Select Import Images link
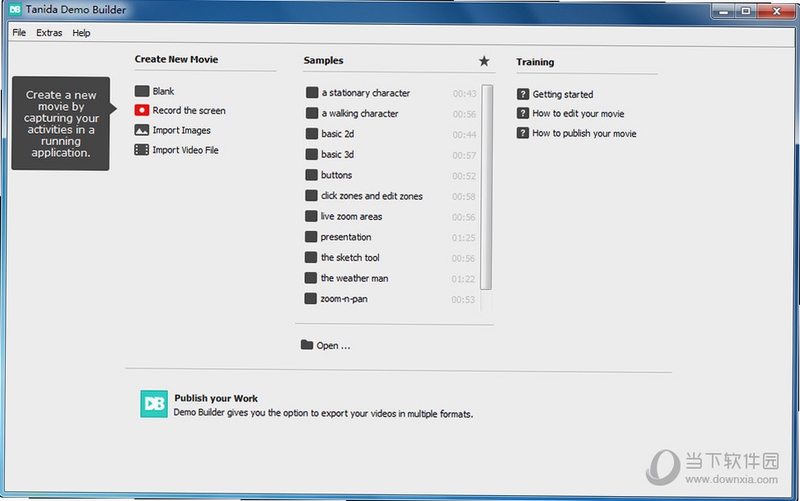 (x=182, y=131)
